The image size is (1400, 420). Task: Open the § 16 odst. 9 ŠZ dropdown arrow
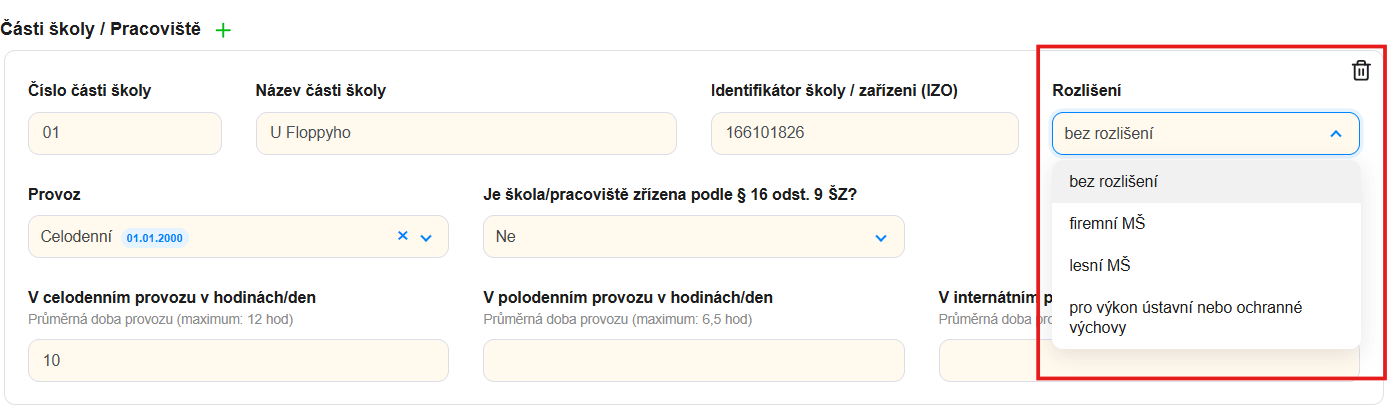(881, 237)
